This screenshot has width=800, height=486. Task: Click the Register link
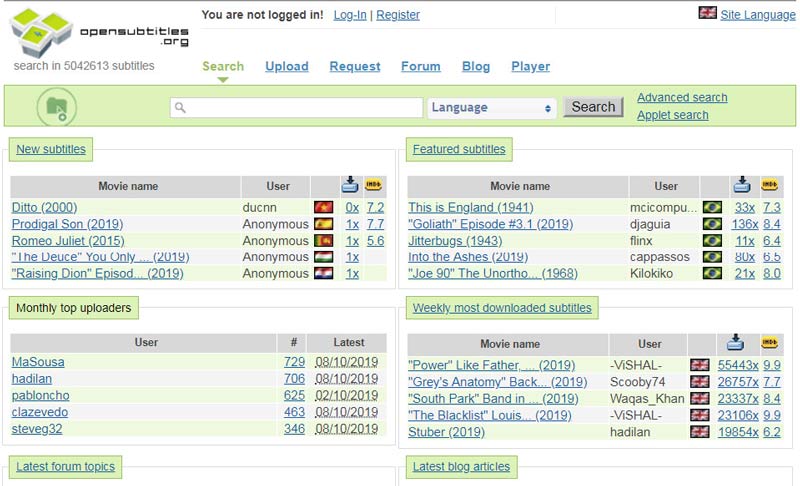tap(397, 15)
